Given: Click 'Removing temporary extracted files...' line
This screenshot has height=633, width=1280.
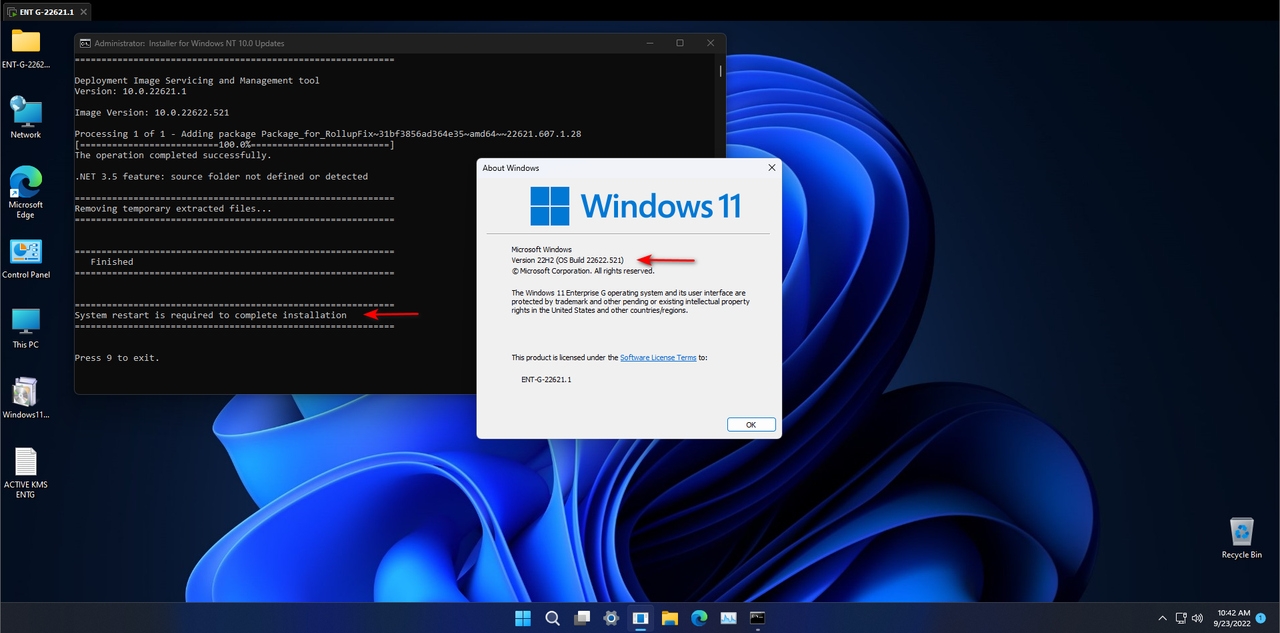Looking at the screenshot, I should pyautogui.click(x=173, y=209).
